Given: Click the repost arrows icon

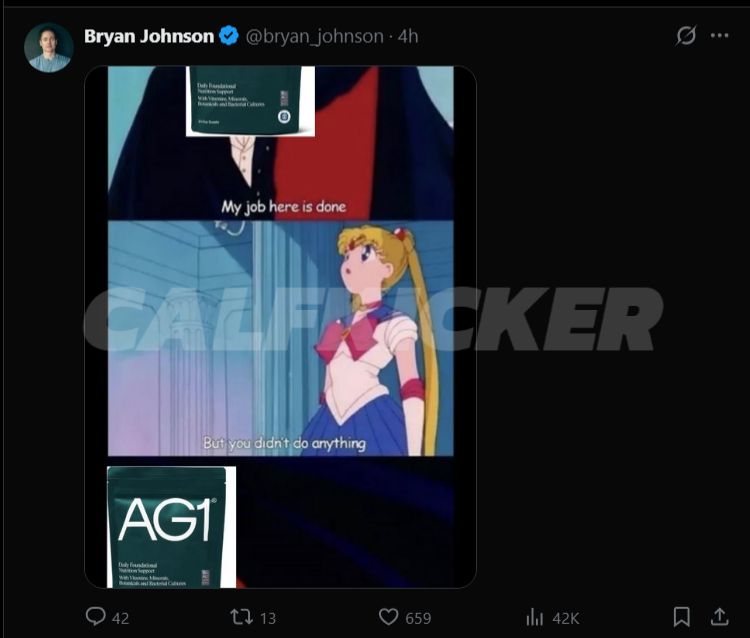Looking at the screenshot, I should pos(242,617).
